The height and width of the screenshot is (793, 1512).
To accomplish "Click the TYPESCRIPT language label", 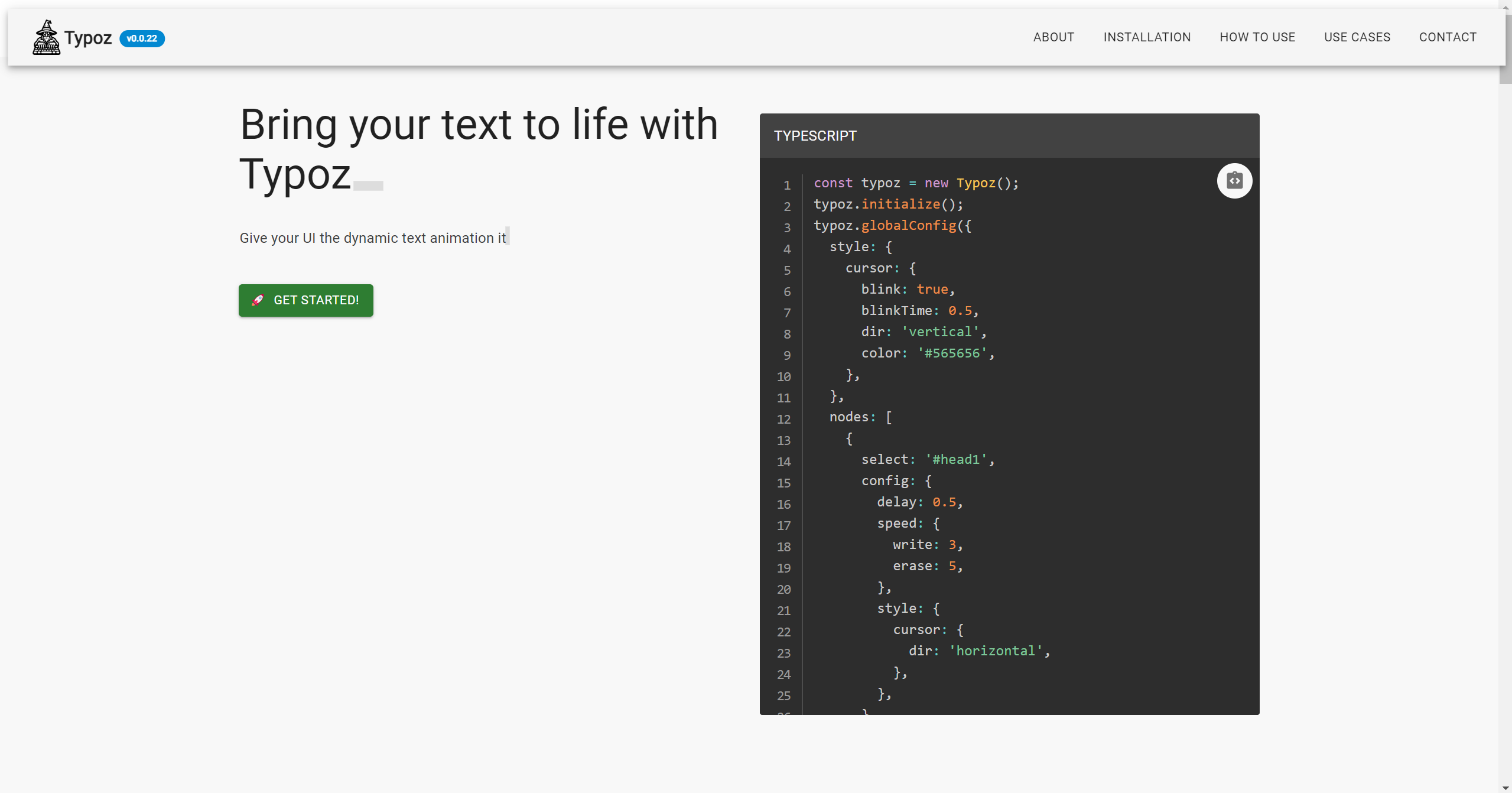I will (815, 135).
